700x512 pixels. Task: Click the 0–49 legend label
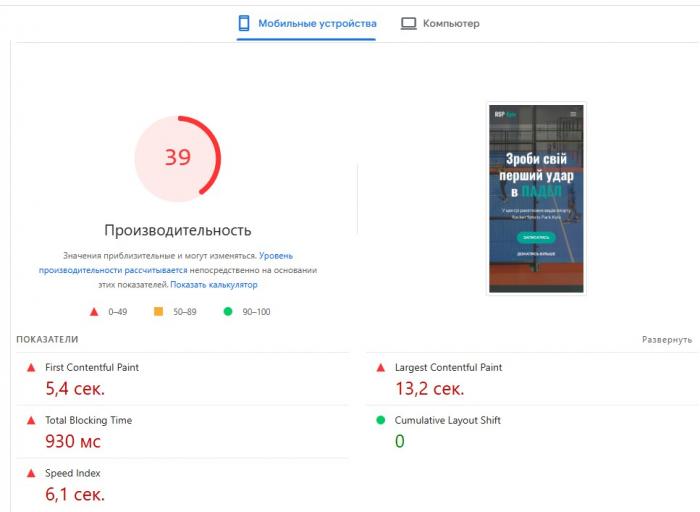117,312
